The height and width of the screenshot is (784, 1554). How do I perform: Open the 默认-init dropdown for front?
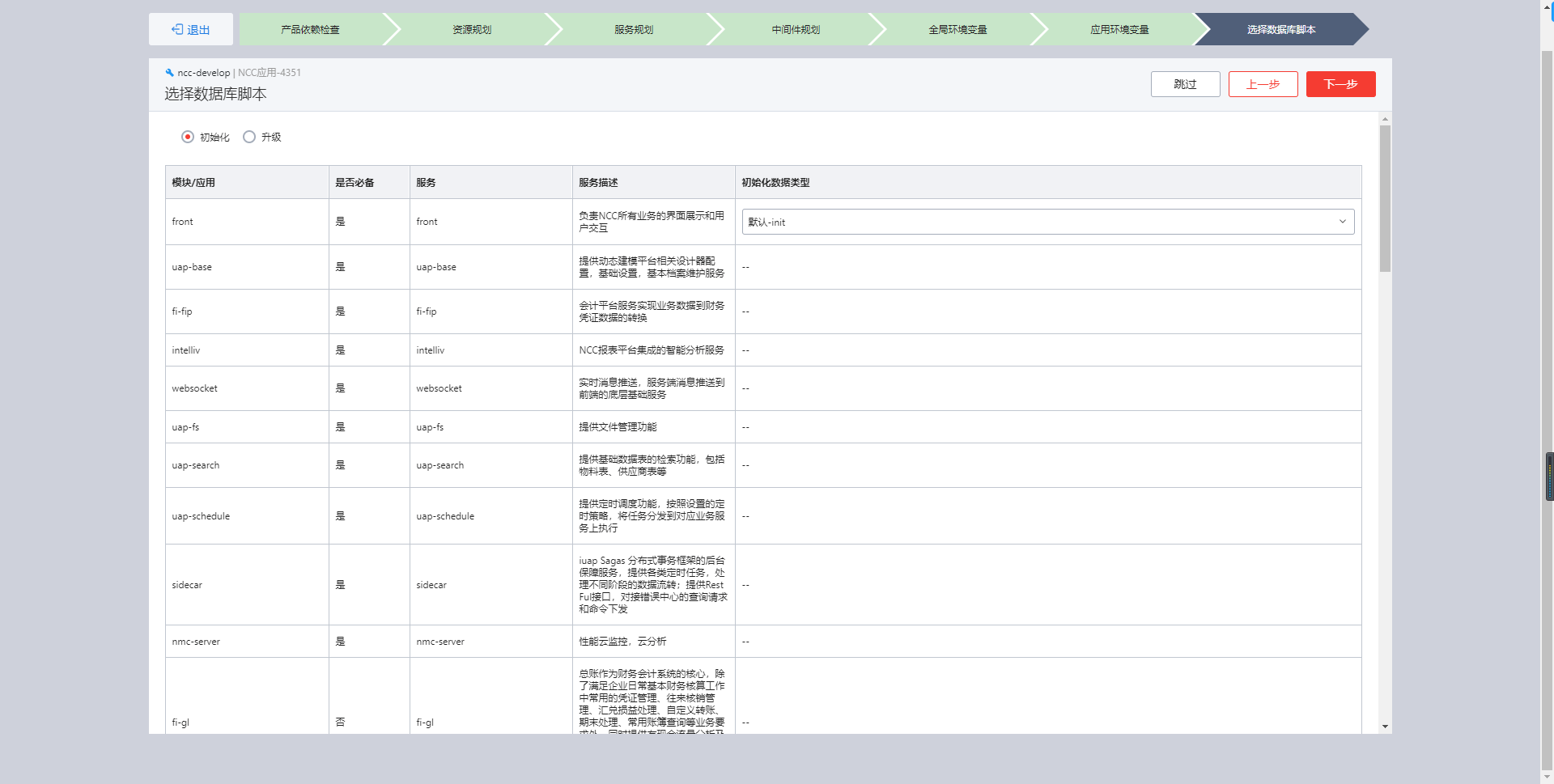point(1048,222)
